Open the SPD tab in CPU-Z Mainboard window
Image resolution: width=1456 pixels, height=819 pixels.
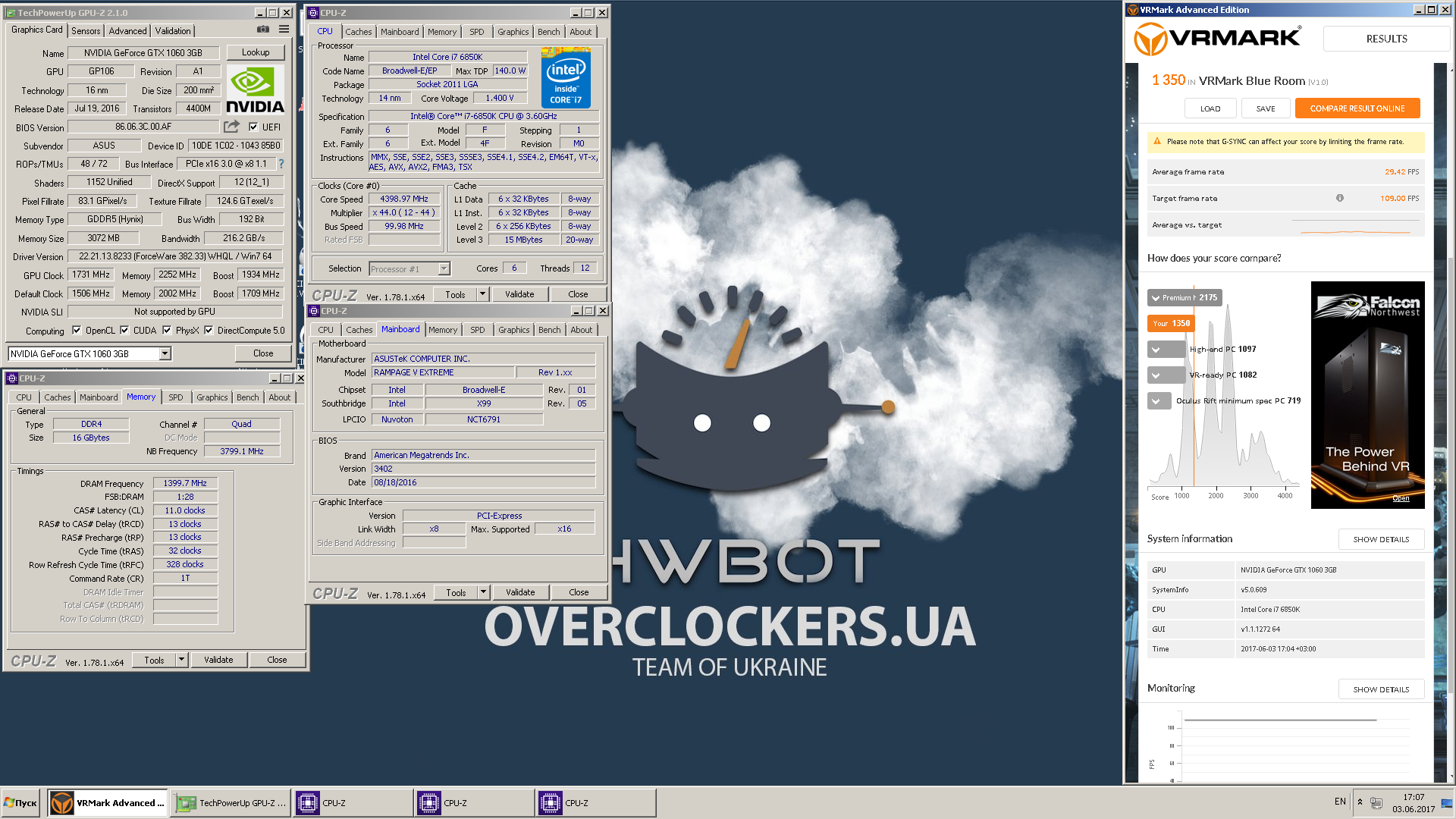coord(477,329)
